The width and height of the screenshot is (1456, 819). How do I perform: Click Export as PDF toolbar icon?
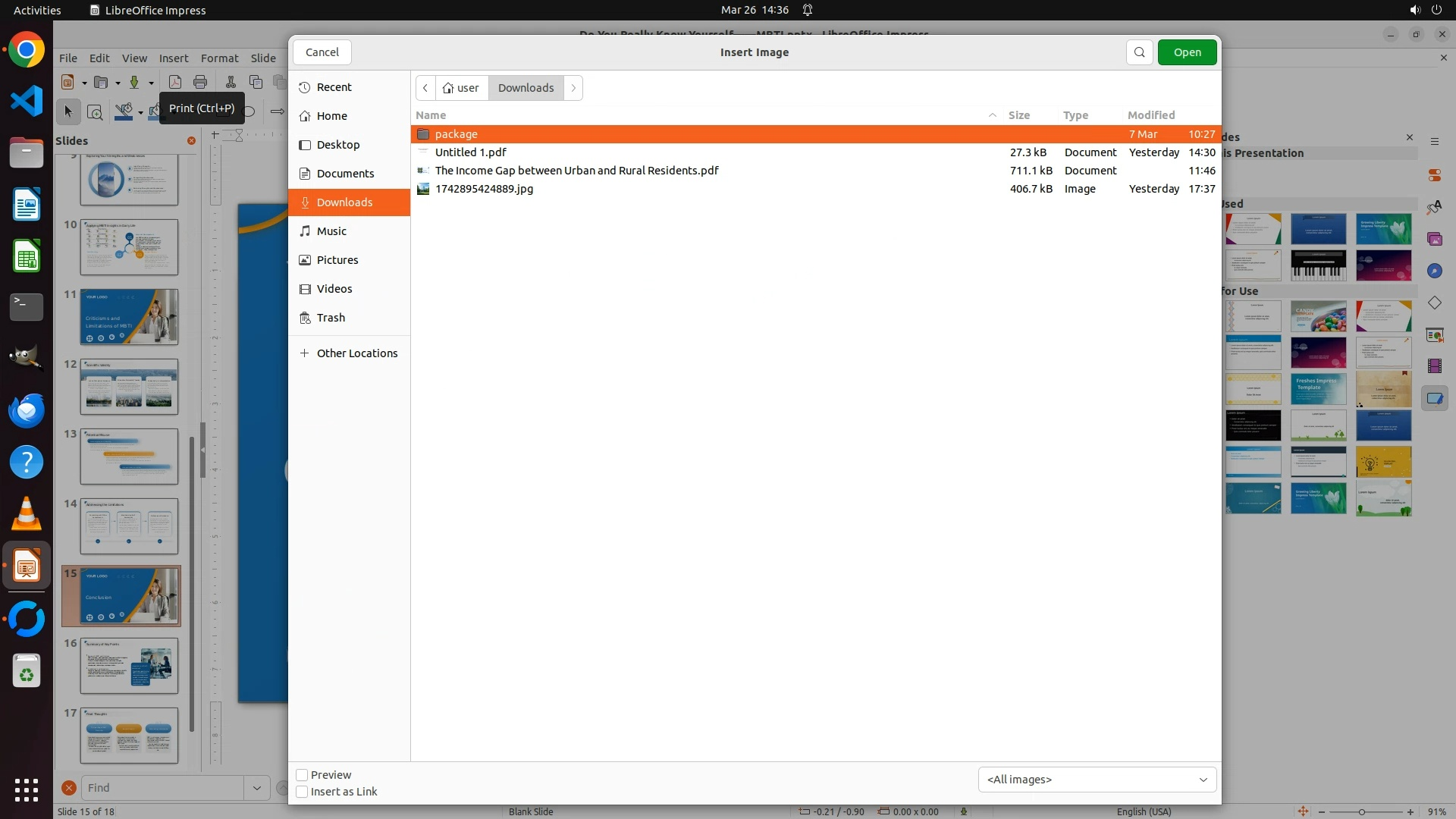175,82
